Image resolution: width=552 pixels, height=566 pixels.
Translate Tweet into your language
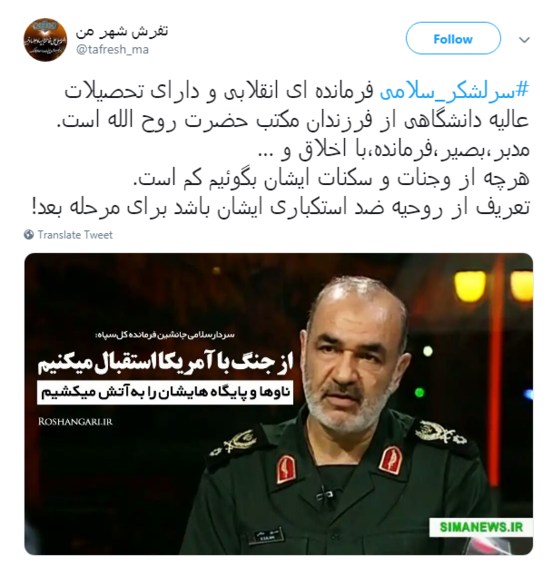pyautogui.click(x=75, y=235)
